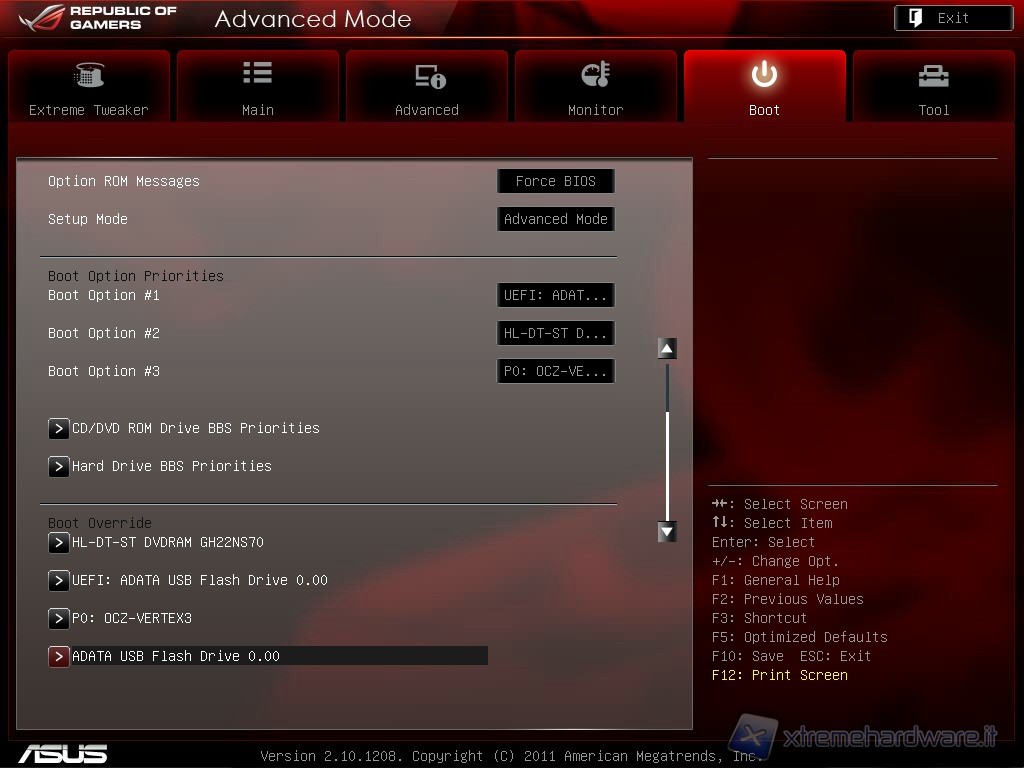Click arrow icon beside HL-DT-ST DVDRAM GH22NS70
Screen dimensions: 1024x768
coord(59,542)
